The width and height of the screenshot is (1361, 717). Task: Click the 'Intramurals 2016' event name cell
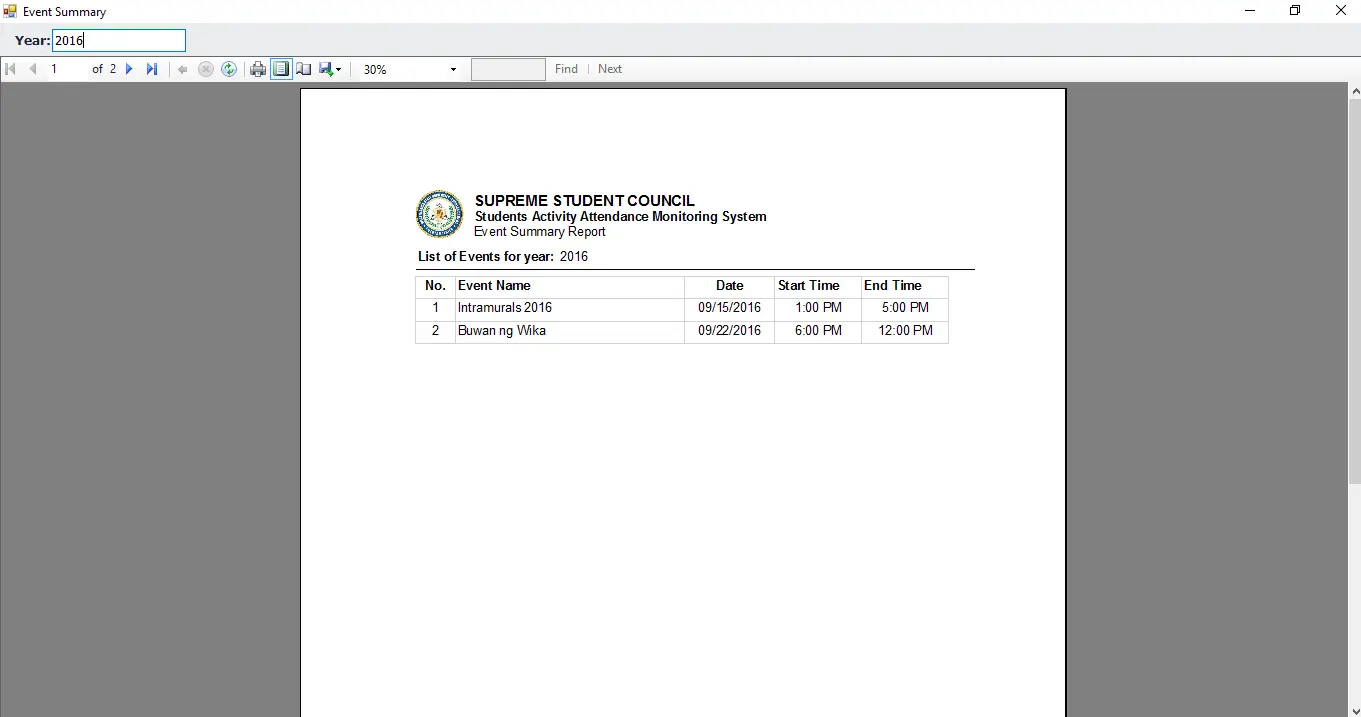coord(570,308)
